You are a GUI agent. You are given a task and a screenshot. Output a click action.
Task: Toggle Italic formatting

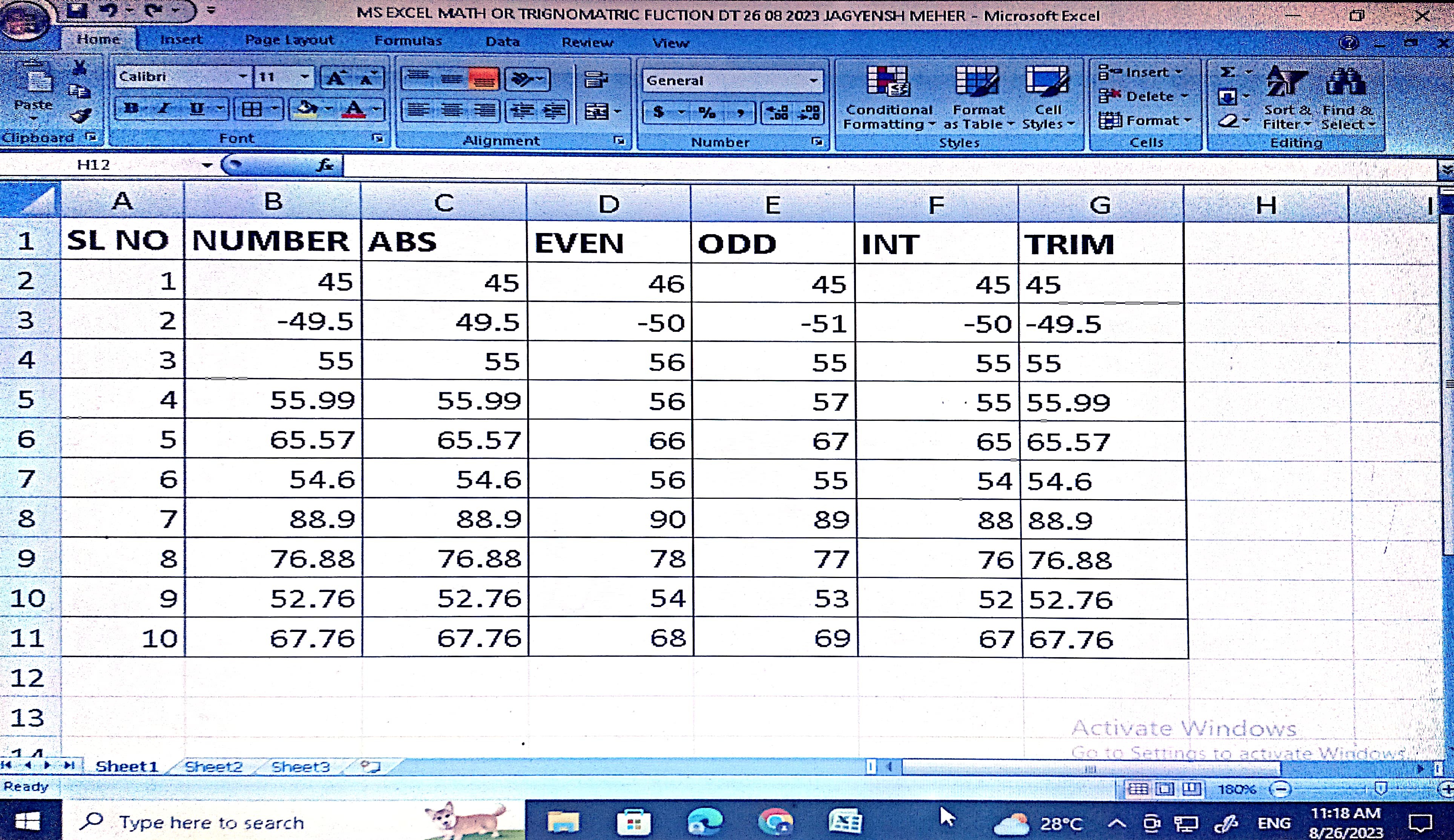pyautogui.click(x=164, y=109)
